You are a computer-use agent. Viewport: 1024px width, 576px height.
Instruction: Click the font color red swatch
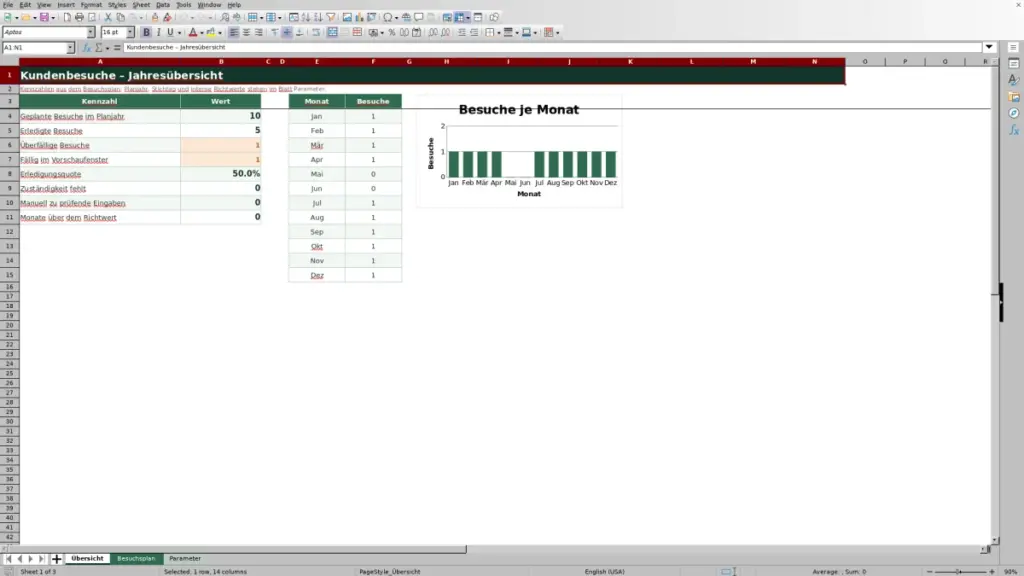[x=193, y=32]
